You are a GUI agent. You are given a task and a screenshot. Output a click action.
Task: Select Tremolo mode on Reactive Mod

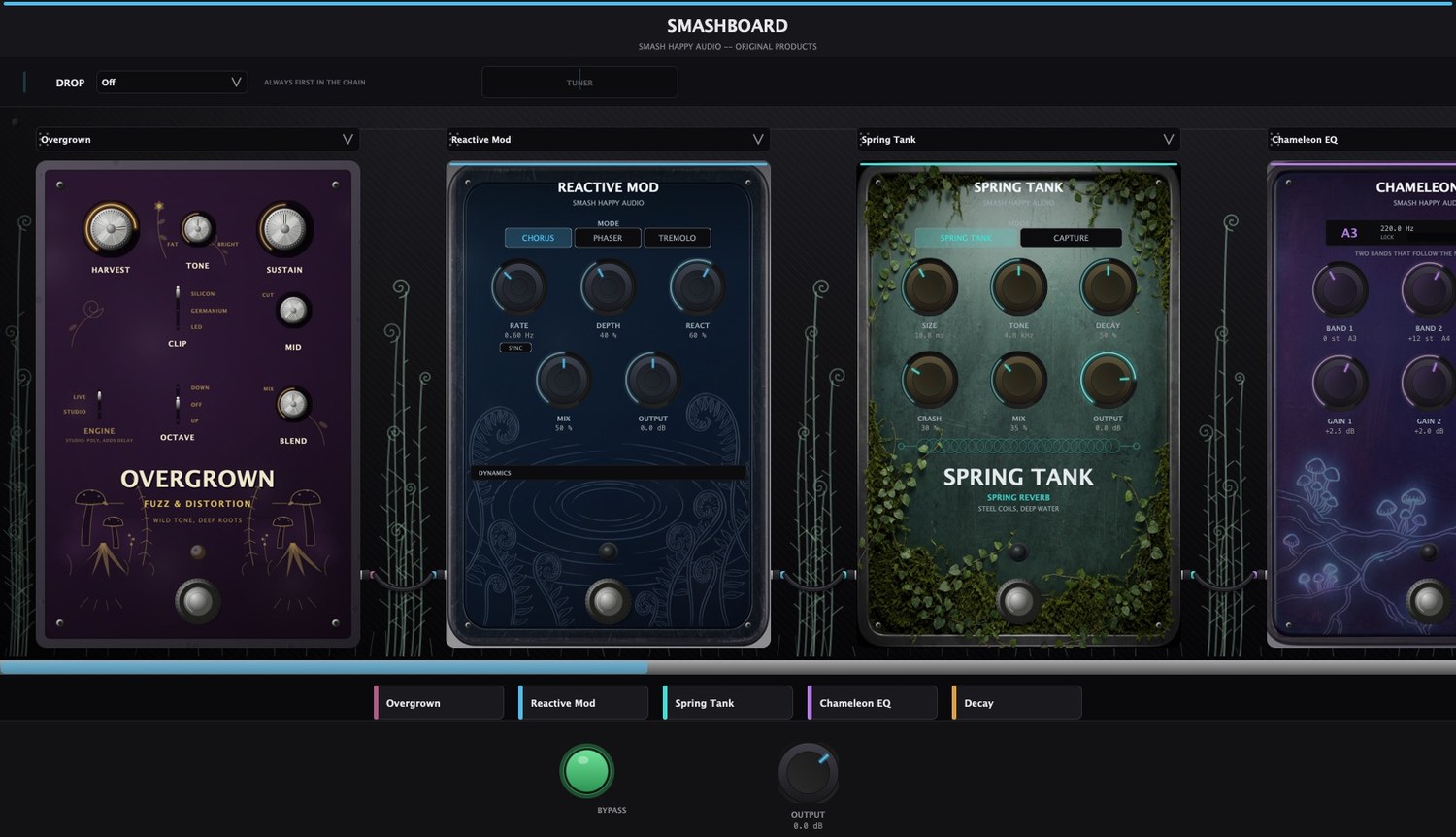tap(678, 238)
